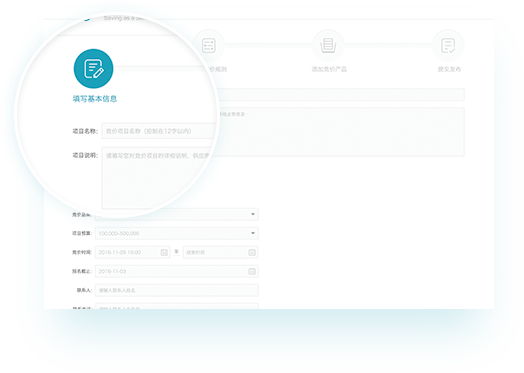This screenshot has height=373, width=524.
Task: Select the second step list icon
Action: [209, 45]
